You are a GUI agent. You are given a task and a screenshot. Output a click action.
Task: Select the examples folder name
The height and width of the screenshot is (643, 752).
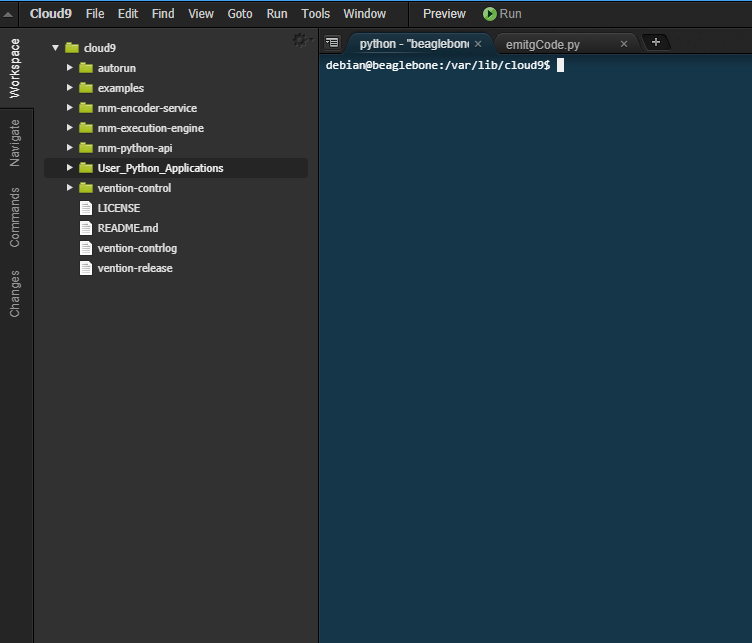[121, 88]
